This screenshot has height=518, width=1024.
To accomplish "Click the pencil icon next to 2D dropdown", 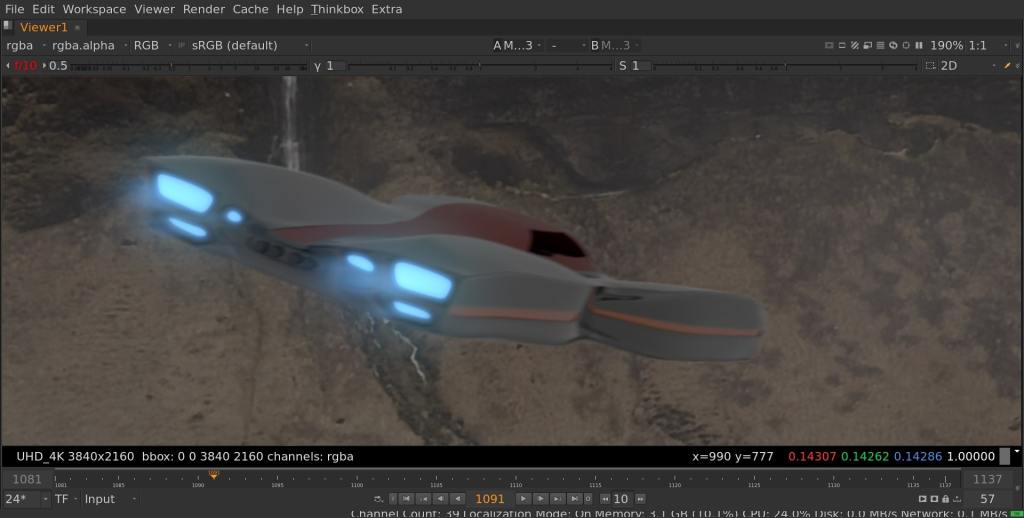I will click(1007, 65).
